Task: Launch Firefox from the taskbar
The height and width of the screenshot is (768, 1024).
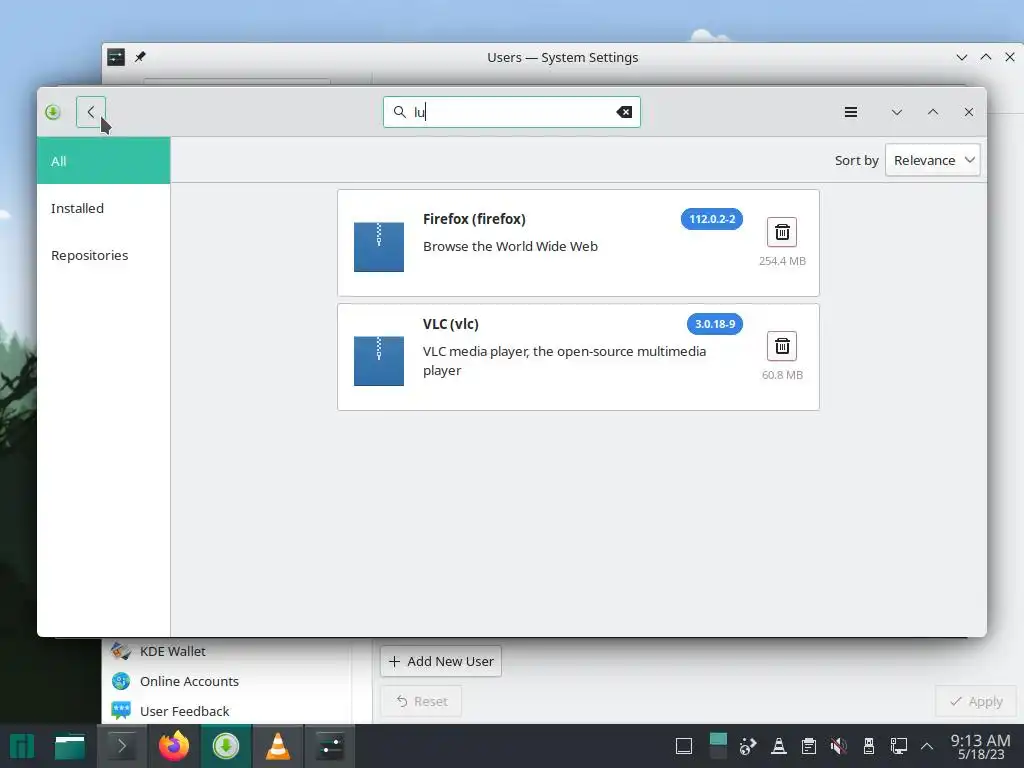Action: (174, 746)
